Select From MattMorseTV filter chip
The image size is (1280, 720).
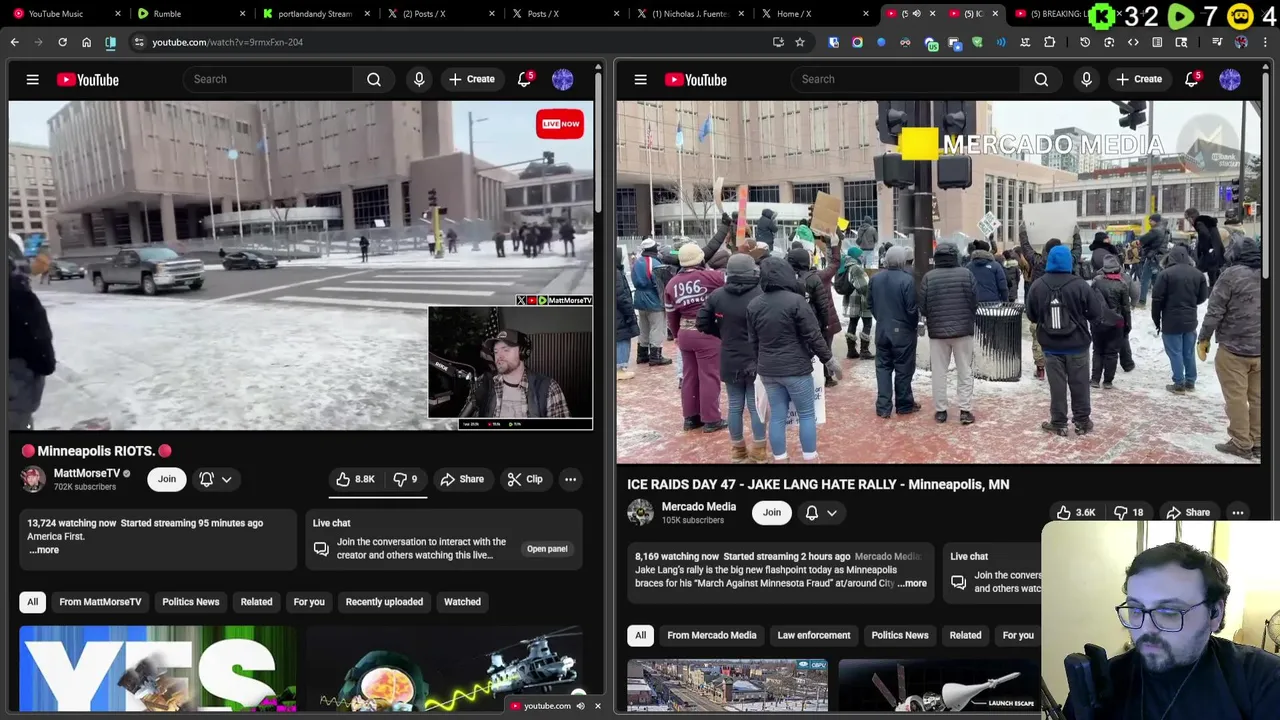[x=100, y=602]
